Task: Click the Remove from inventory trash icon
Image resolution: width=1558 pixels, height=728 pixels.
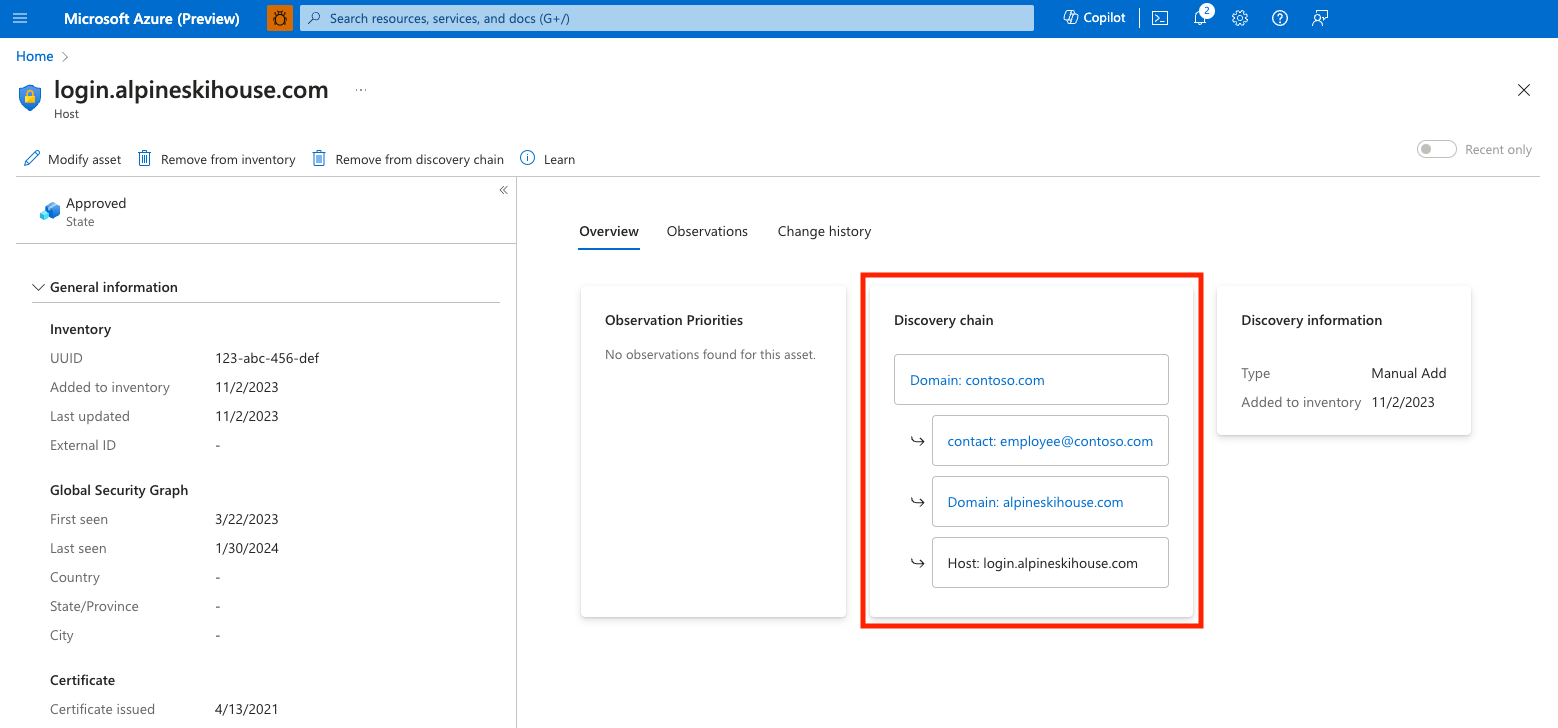Action: pos(144,158)
